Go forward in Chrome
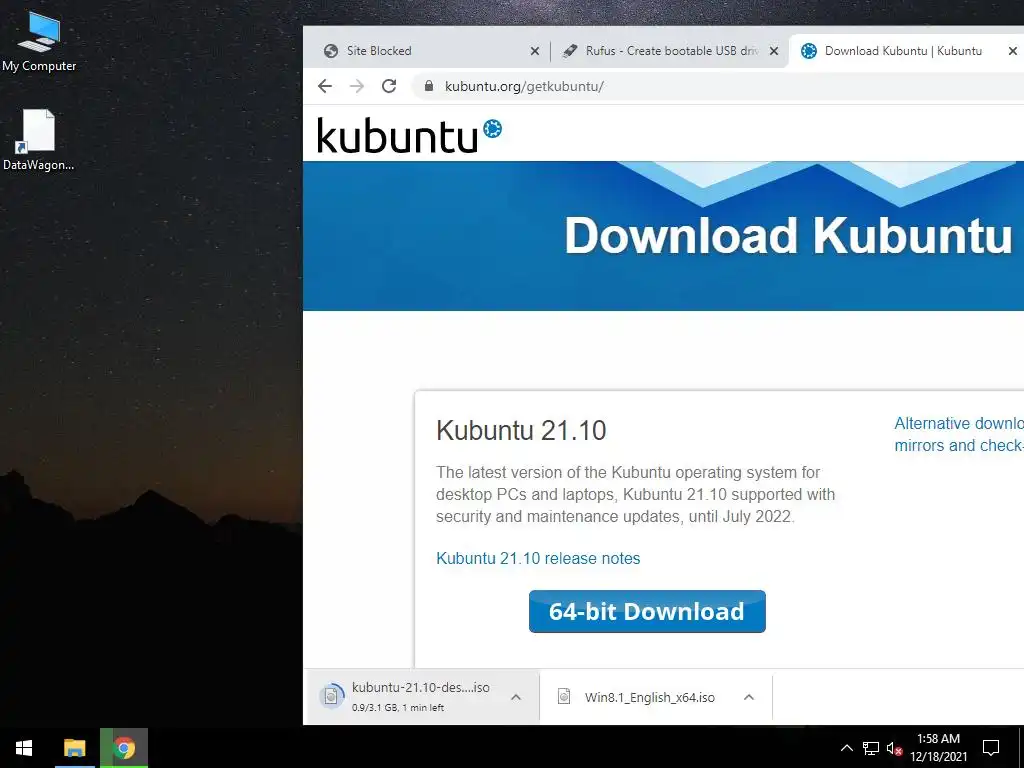The height and width of the screenshot is (768, 1024). pos(357,86)
